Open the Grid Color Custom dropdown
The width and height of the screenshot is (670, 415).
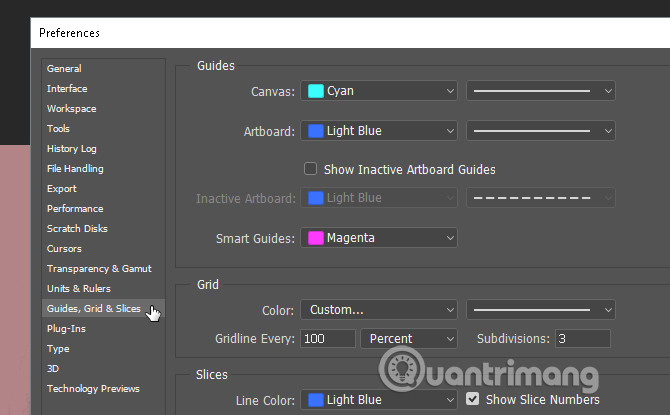point(379,310)
